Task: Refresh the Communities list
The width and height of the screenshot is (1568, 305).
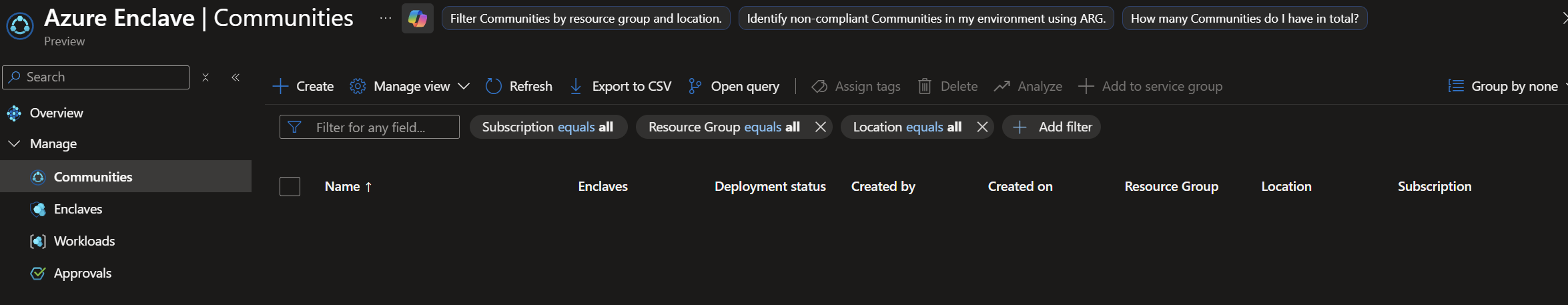Action: [x=519, y=86]
